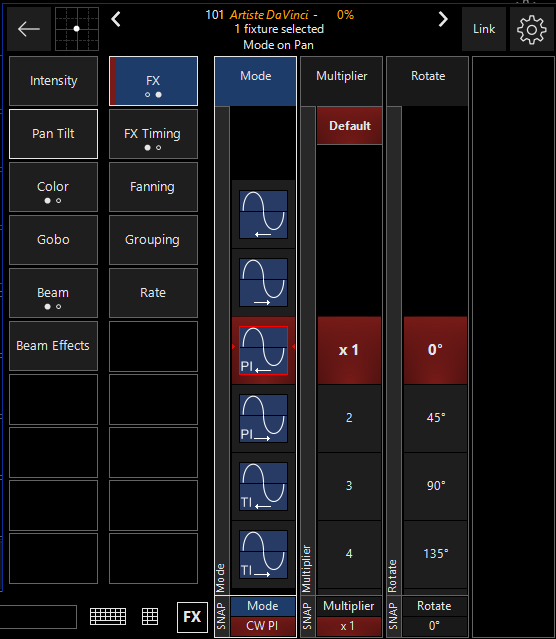Go to next fixture with right chevron
Screen dimensions: 556x639
pyautogui.click(x=443, y=19)
